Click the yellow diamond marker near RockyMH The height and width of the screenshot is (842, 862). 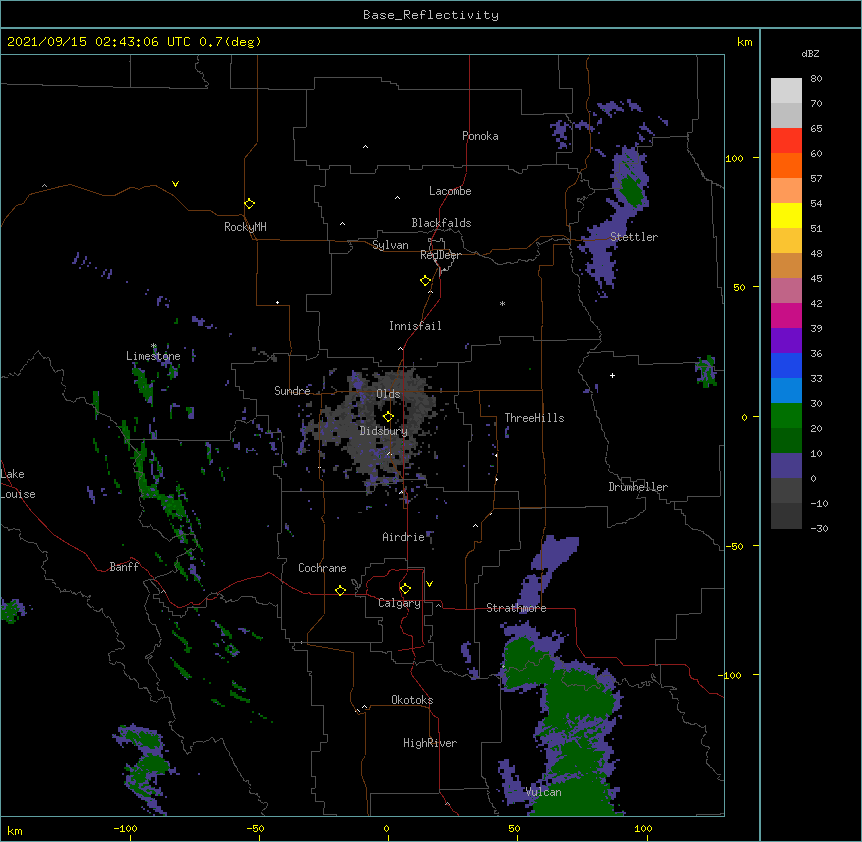pos(250,204)
